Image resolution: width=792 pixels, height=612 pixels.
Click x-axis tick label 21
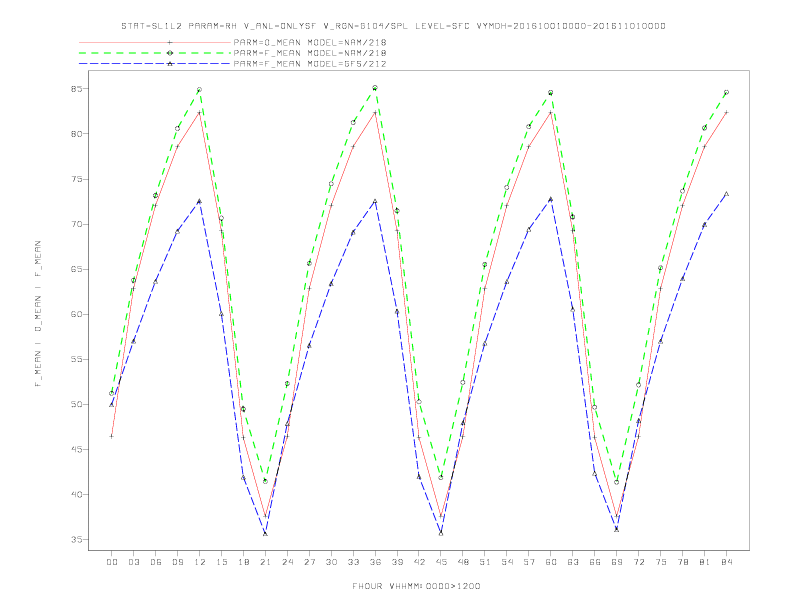[265, 562]
